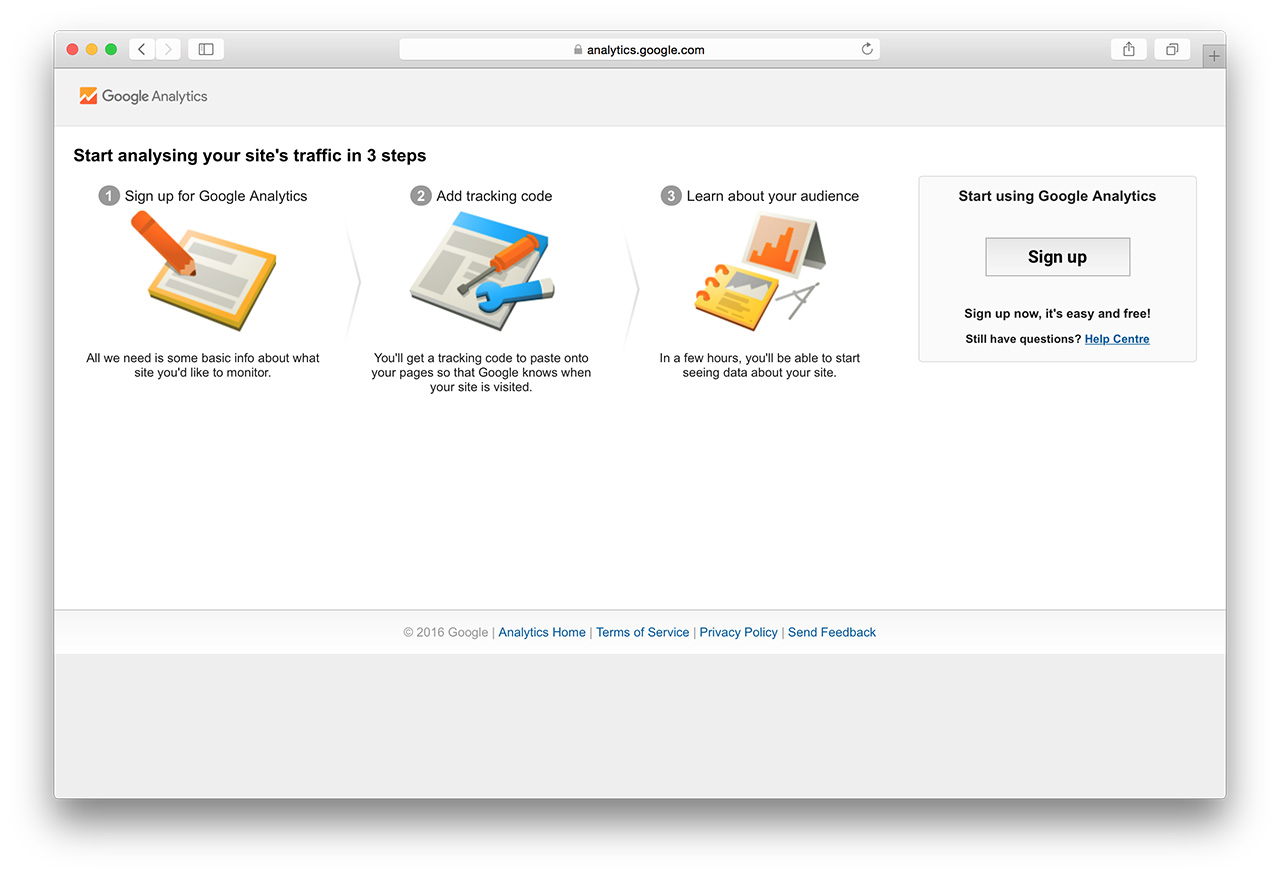The width and height of the screenshot is (1280, 876).
Task: Click the pencil and notepad sign-up illustration
Action: click(x=207, y=272)
